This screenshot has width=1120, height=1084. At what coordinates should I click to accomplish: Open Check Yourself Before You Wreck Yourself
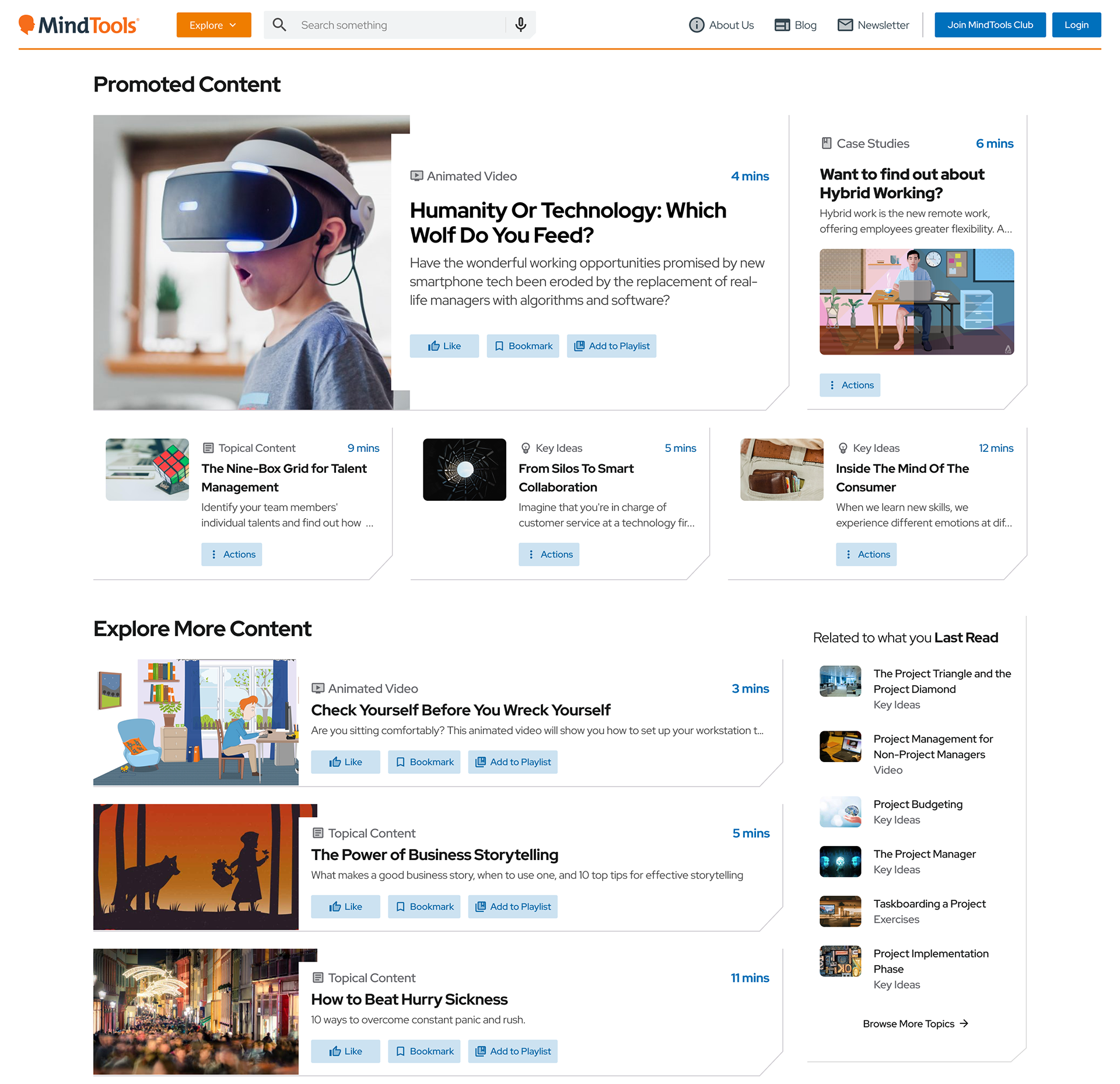pos(461,710)
